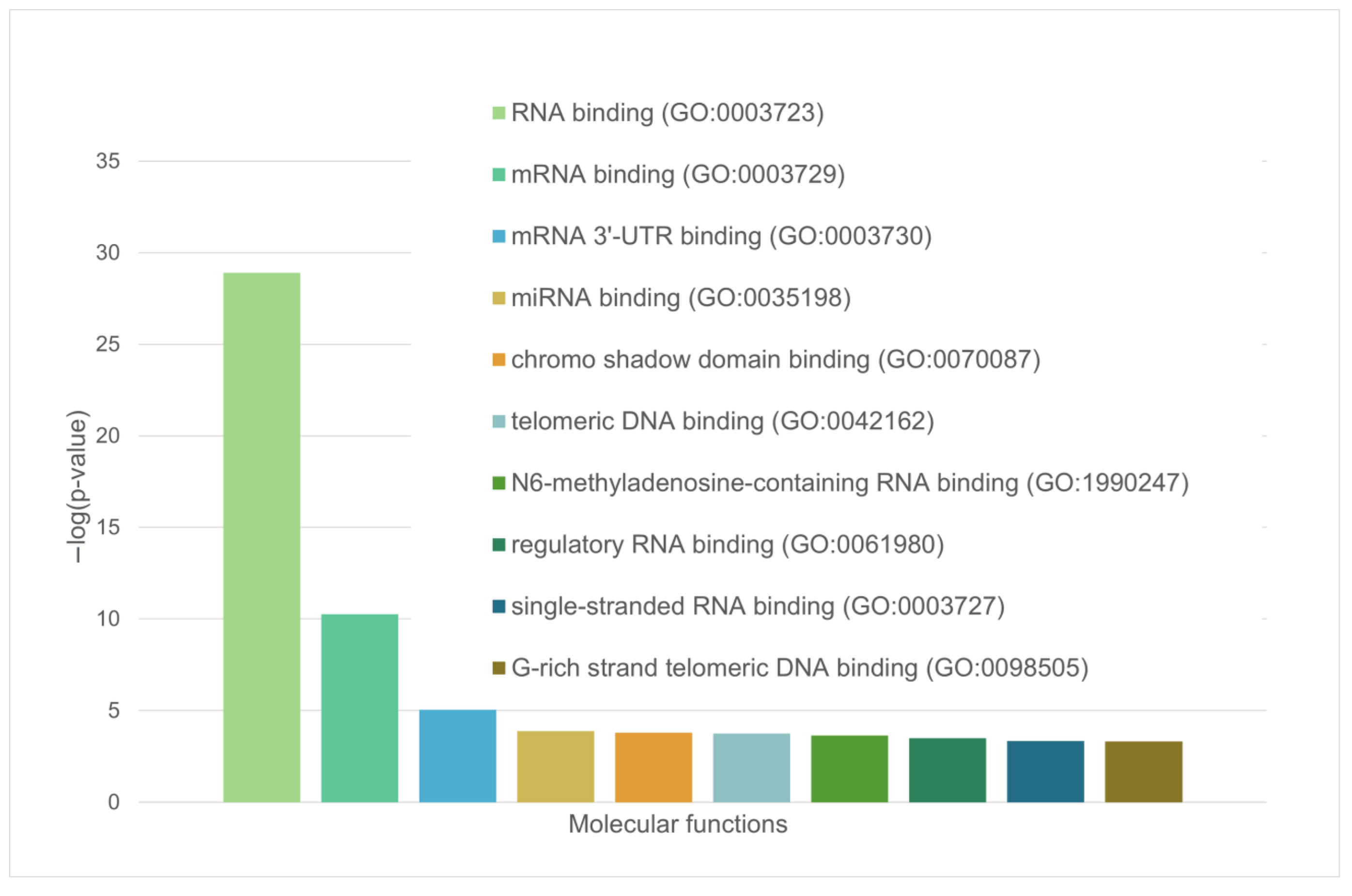Select the second bar near value 10
This screenshot has width=1352, height=896.
pyautogui.click(x=359, y=708)
